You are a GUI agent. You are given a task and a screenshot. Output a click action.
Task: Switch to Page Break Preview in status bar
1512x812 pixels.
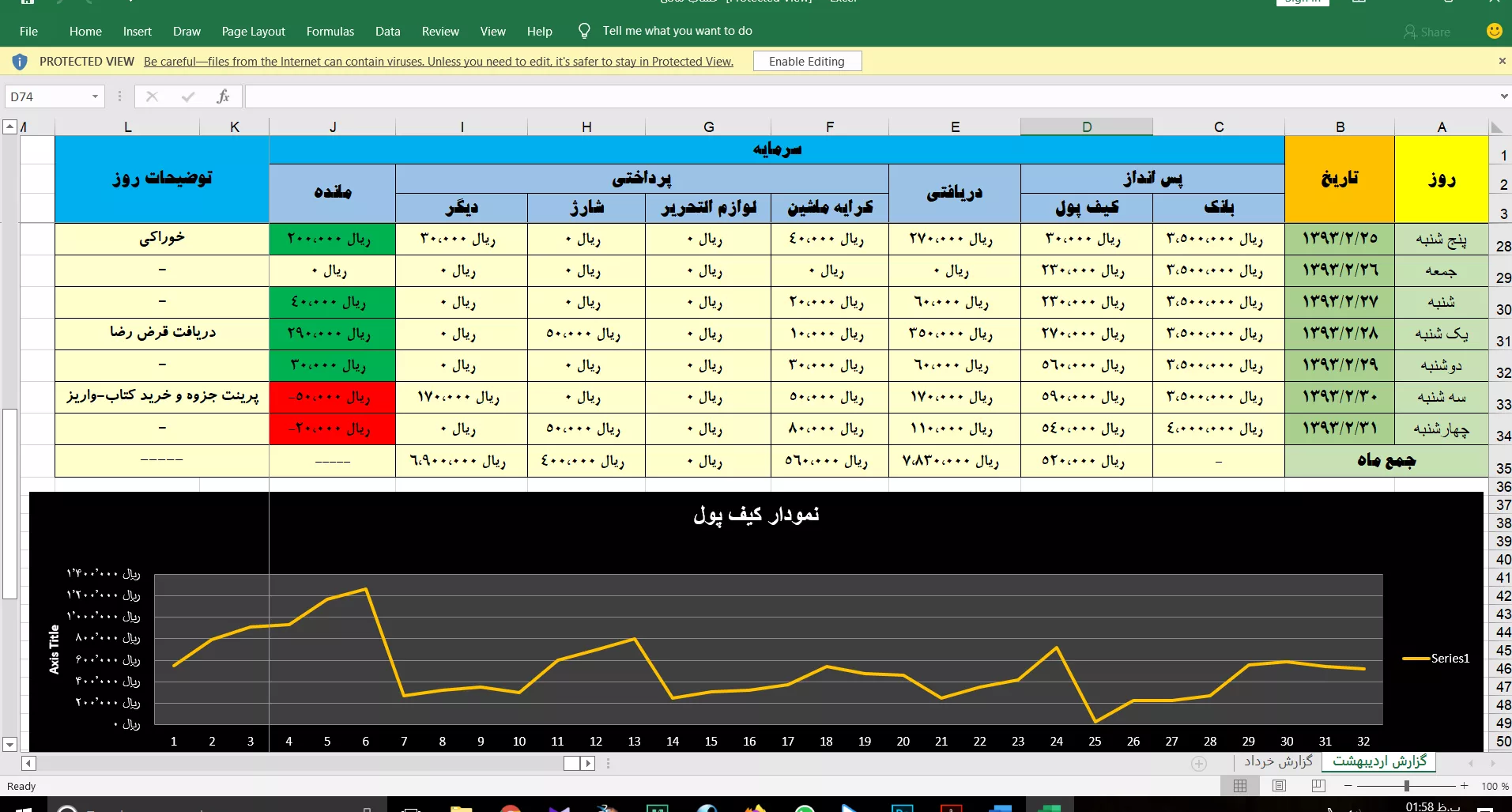point(1318,786)
